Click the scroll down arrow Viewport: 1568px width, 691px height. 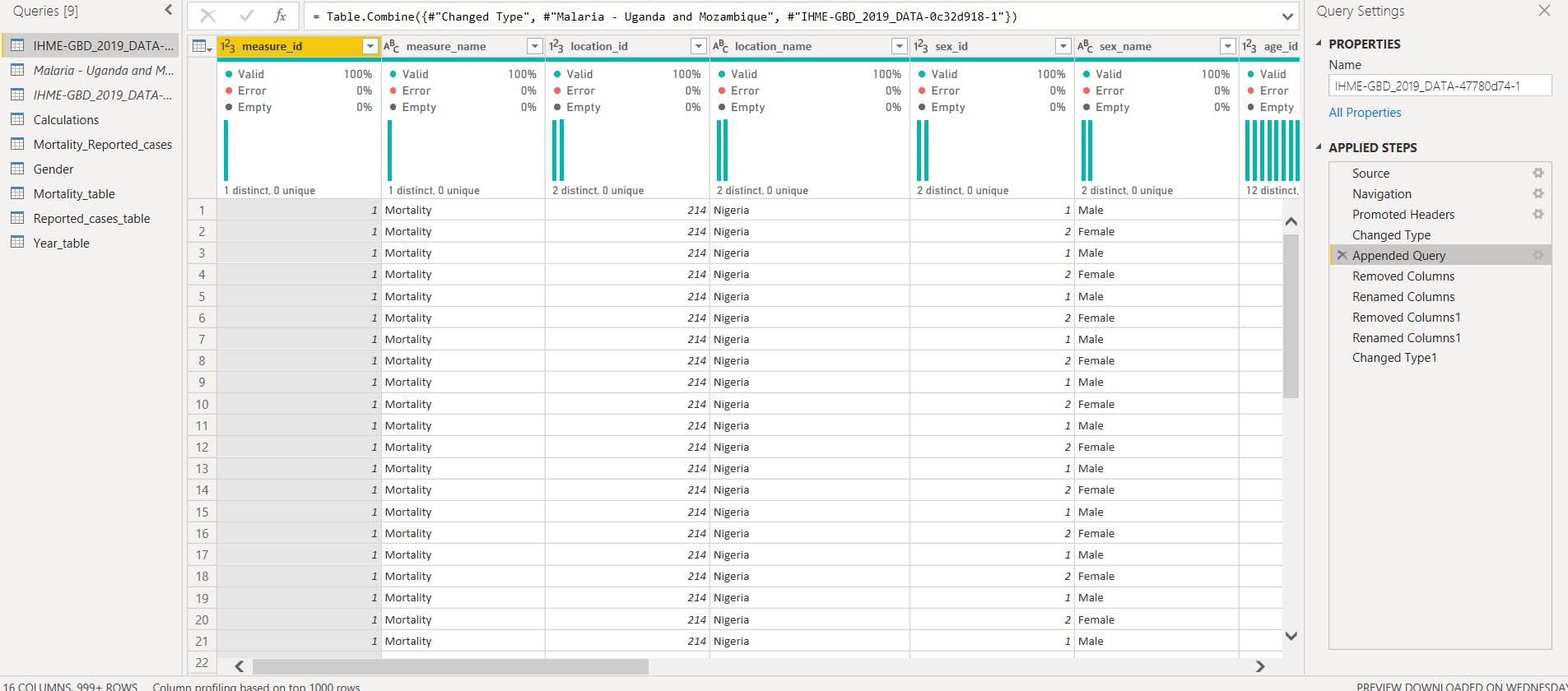point(1291,636)
